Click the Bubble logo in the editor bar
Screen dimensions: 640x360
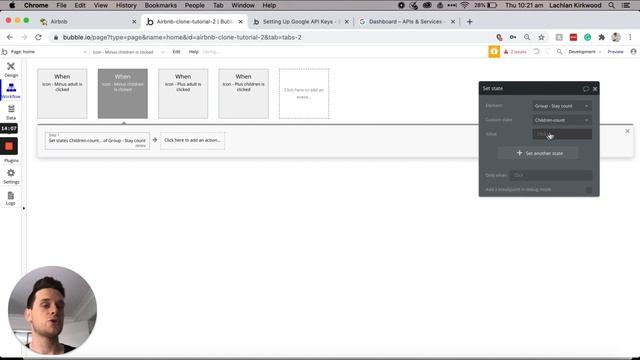point(4,52)
